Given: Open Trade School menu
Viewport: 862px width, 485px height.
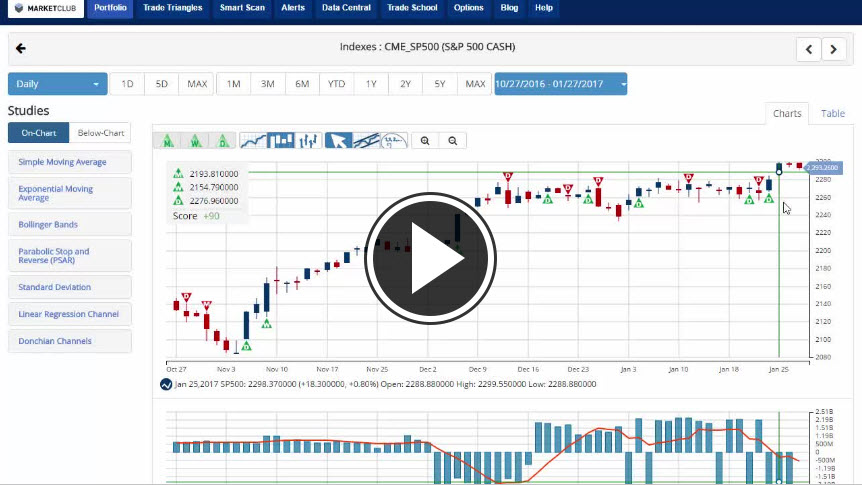Looking at the screenshot, I should click(412, 8).
